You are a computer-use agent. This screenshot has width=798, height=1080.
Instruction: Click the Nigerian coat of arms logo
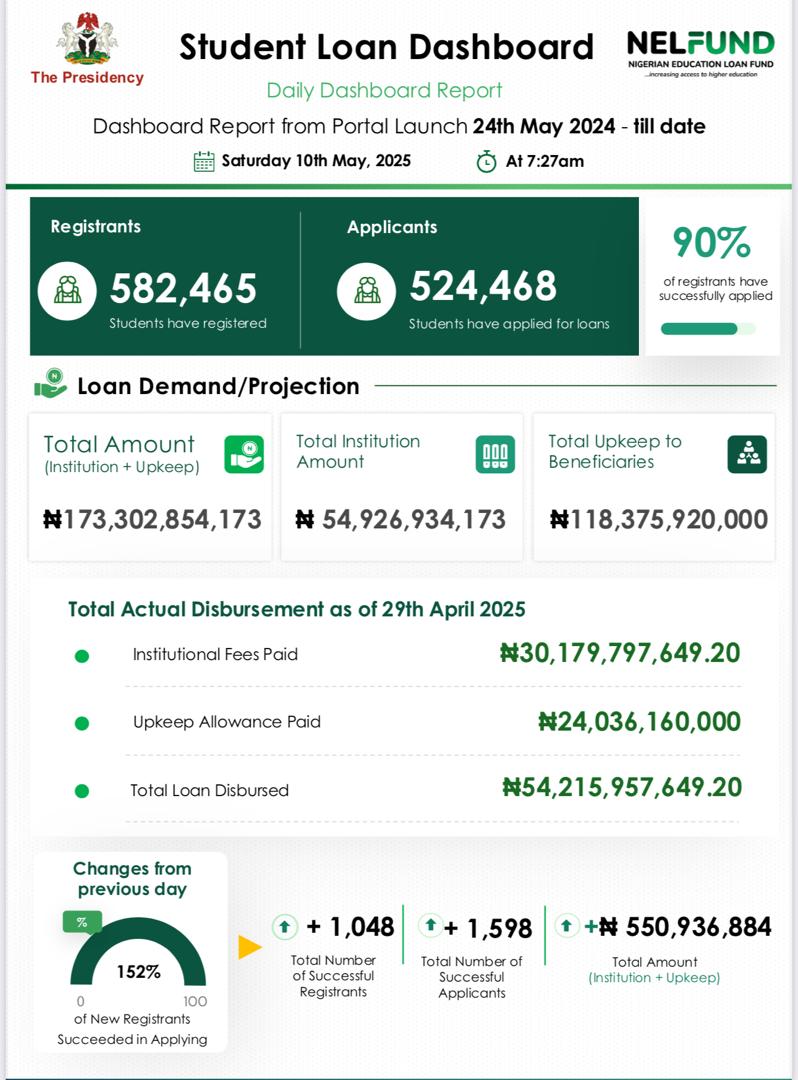[x=87, y=39]
